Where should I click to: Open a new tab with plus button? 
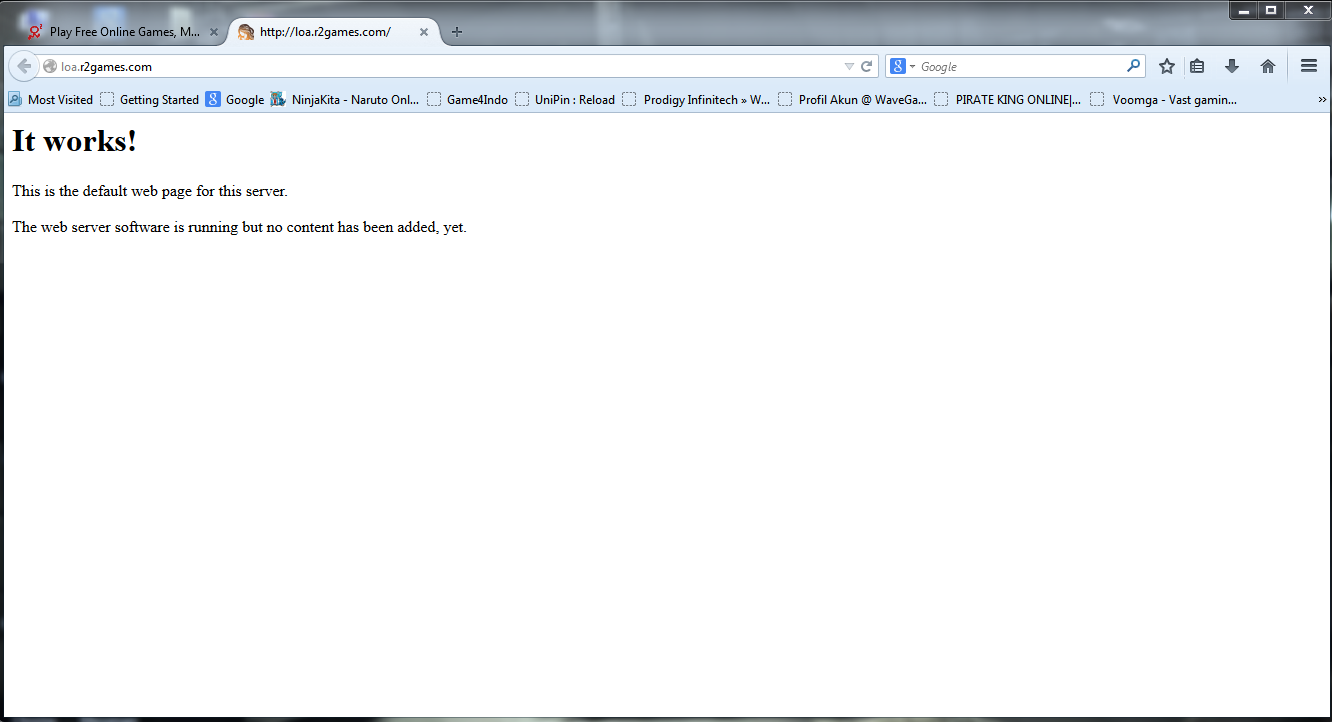point(457,32)
